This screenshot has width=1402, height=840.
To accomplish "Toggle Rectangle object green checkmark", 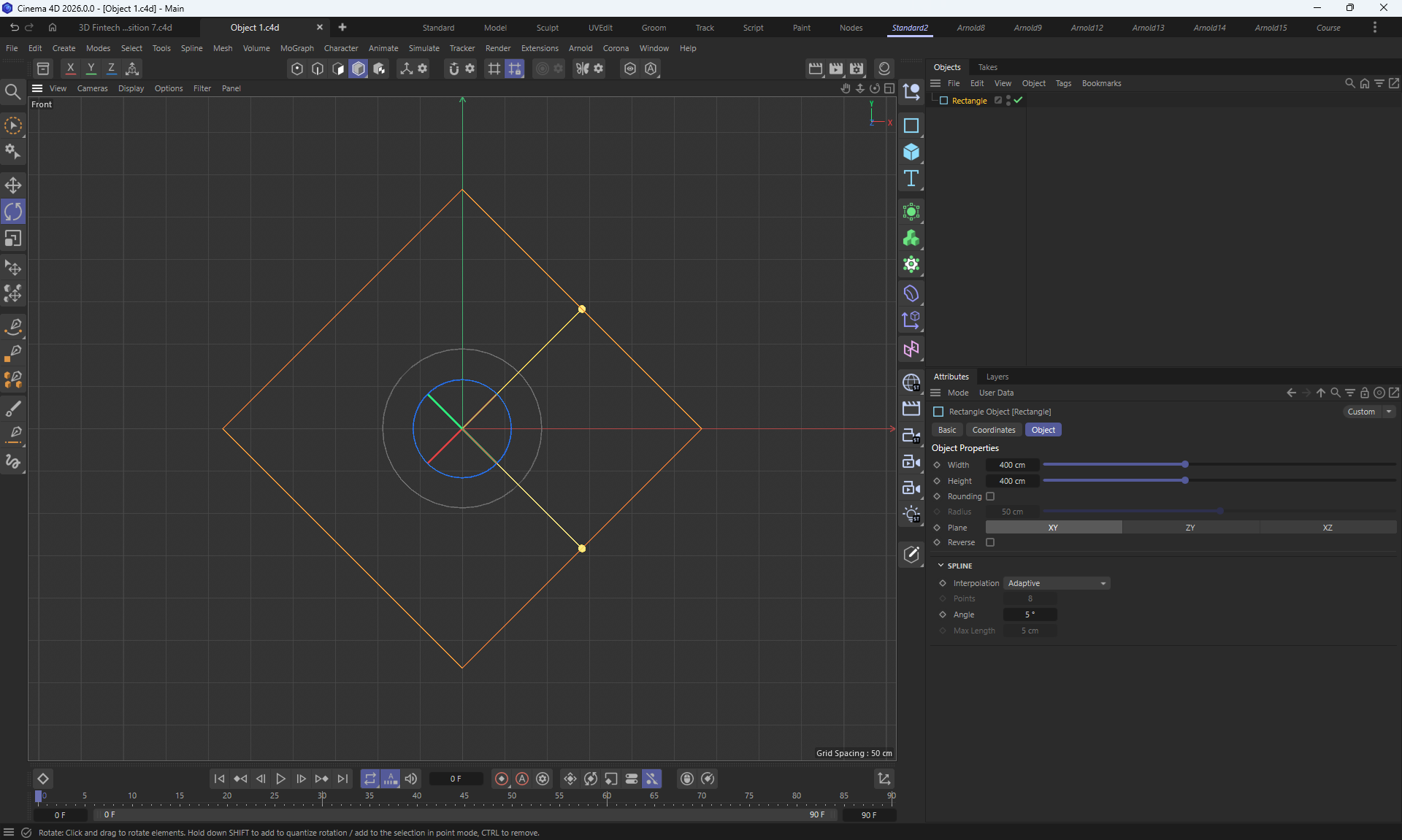I will (x=1018, y=101).
